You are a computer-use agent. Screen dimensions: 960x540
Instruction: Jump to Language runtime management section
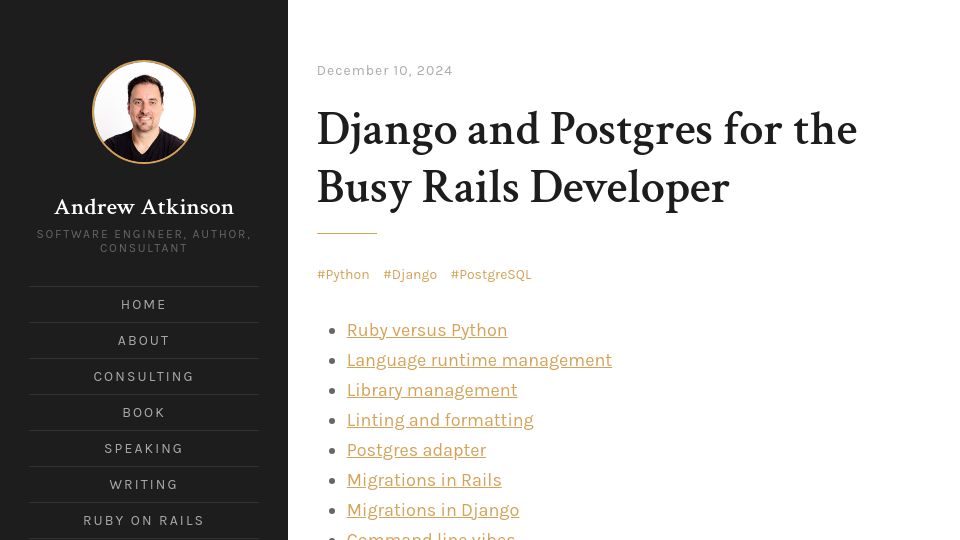479,360
